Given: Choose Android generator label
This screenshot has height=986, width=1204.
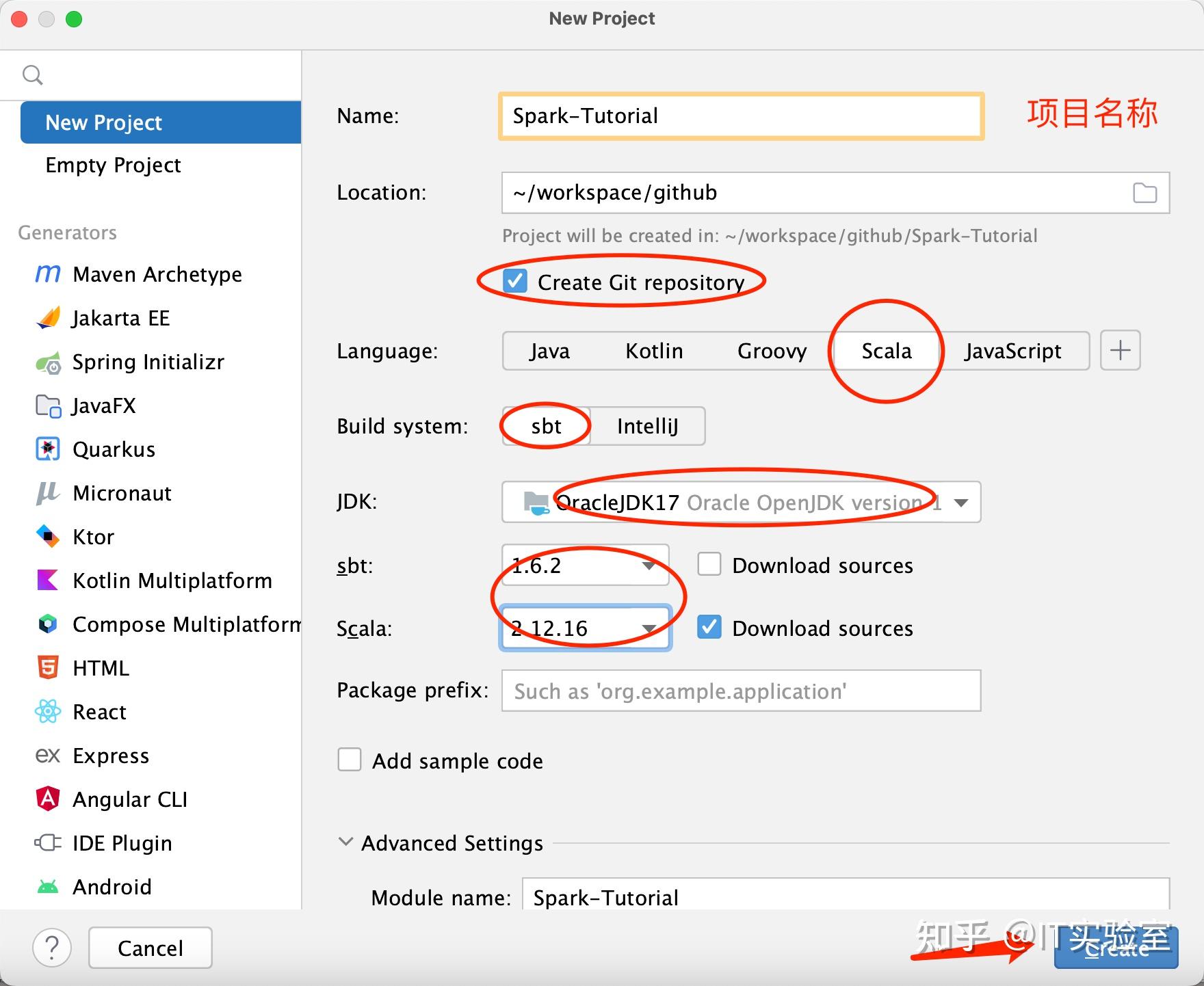Looking at the screenshot, I should [x=112, y=887].
